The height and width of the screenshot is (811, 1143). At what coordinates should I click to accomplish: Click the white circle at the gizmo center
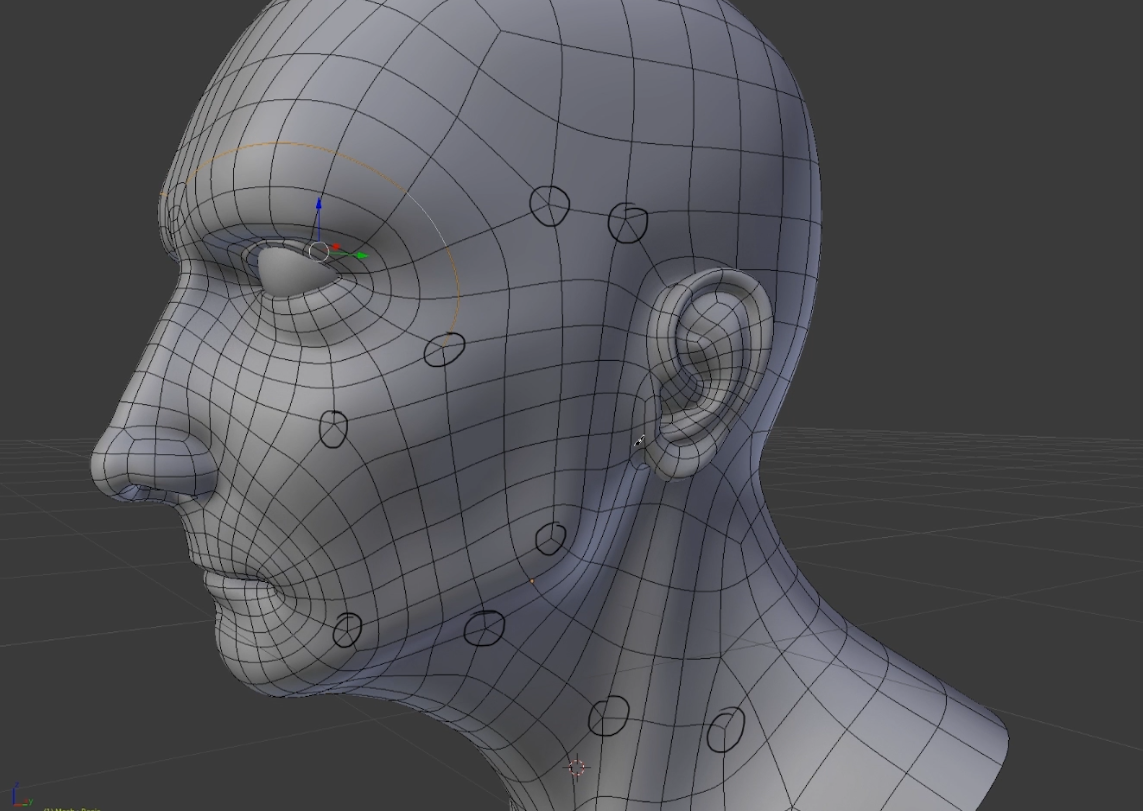tap(319, 252)
